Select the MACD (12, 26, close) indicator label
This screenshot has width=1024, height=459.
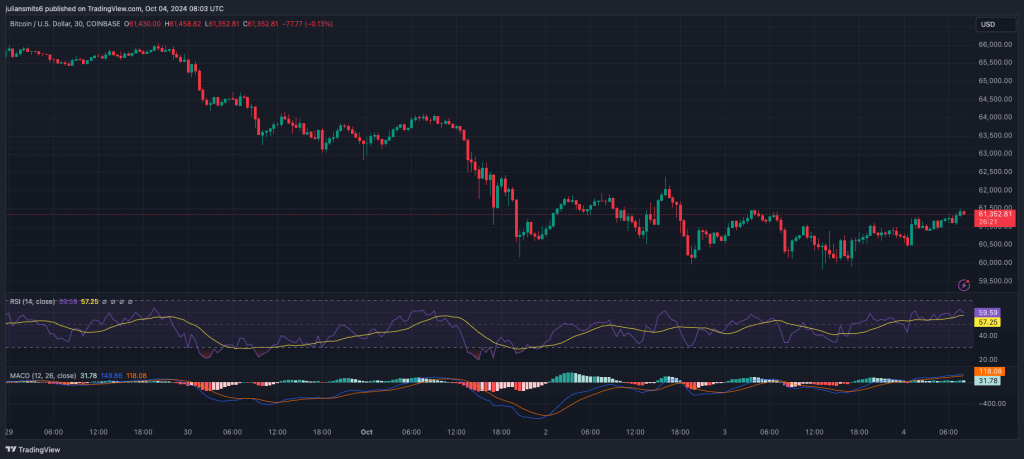pos(42,376)
